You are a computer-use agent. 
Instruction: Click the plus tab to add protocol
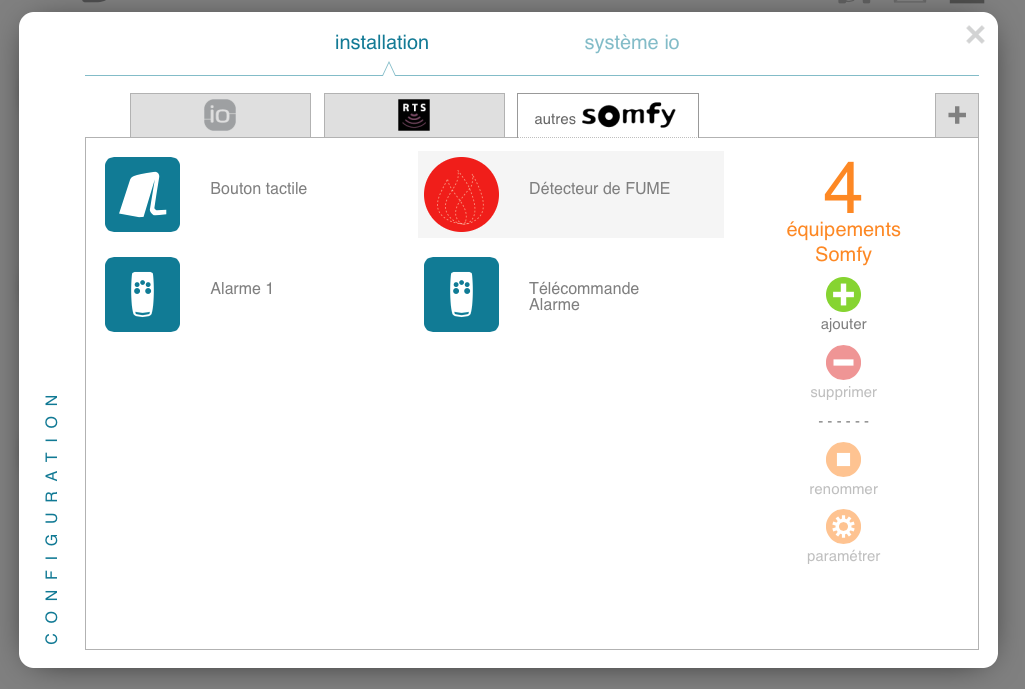(x=956, y=115)
